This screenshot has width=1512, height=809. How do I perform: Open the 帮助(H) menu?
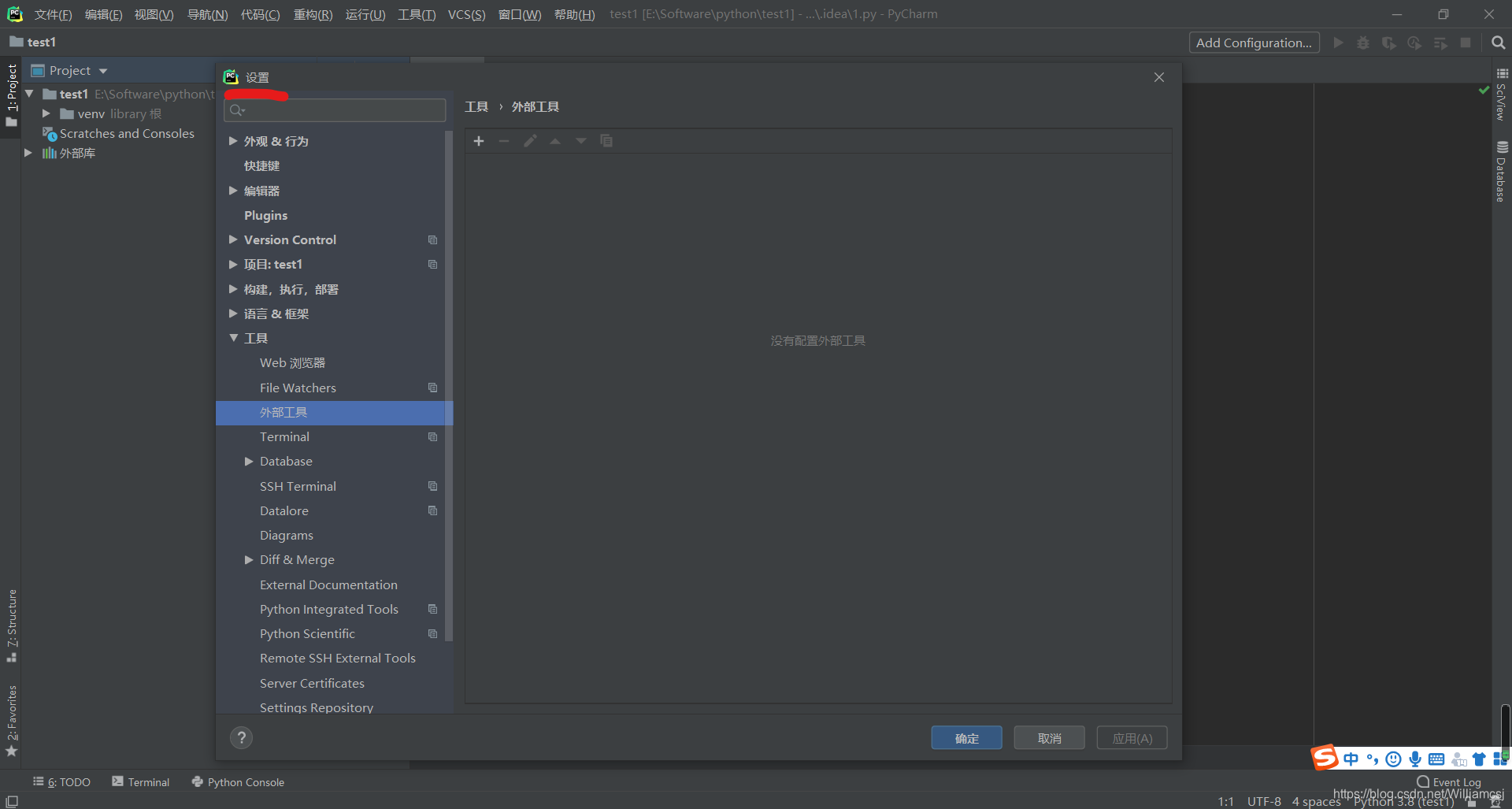pos(574,14)
